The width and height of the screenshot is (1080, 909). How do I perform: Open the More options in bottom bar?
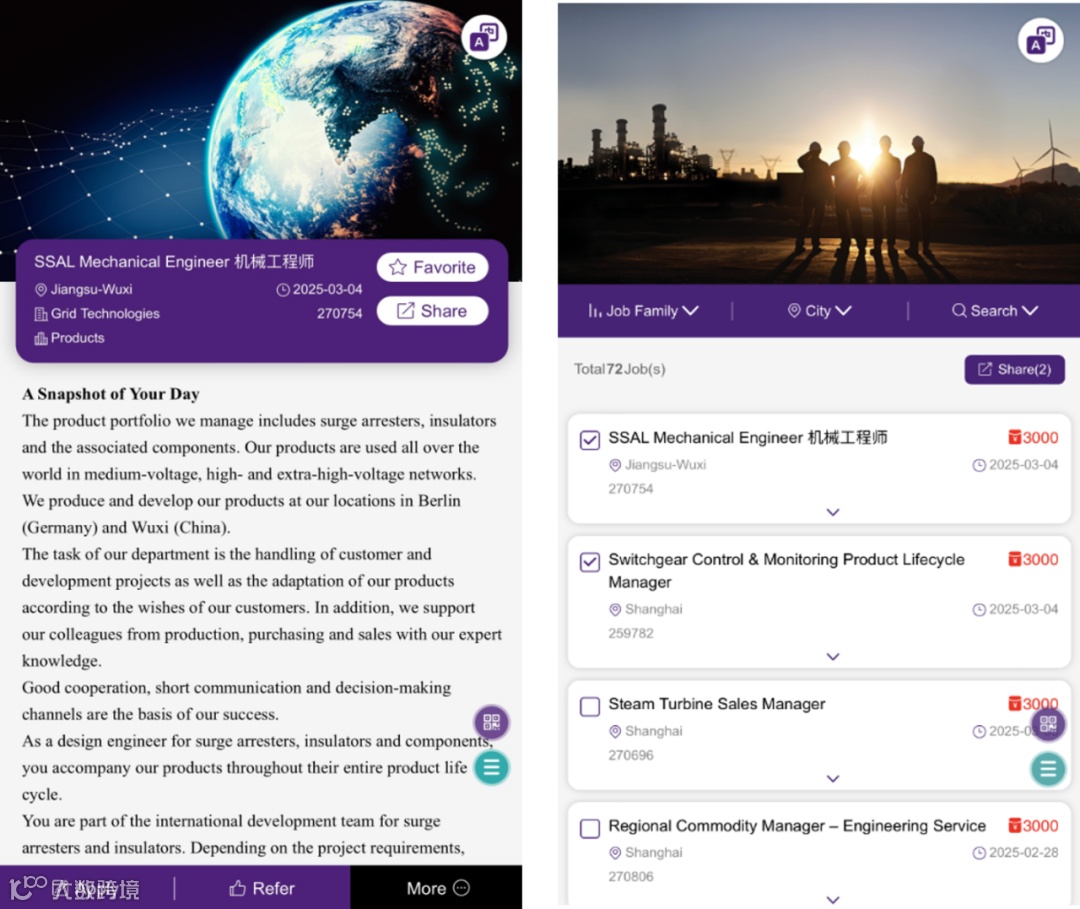tap(437, 888)
